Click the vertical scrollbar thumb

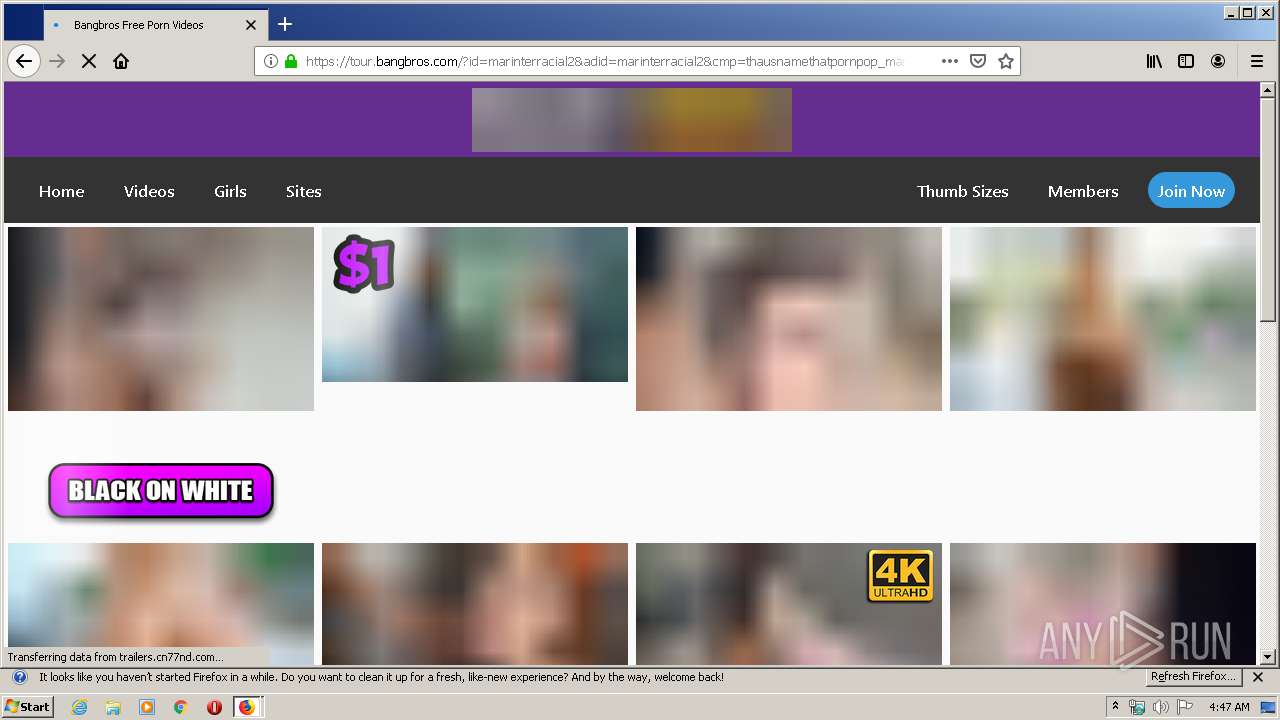(1268, 210)
